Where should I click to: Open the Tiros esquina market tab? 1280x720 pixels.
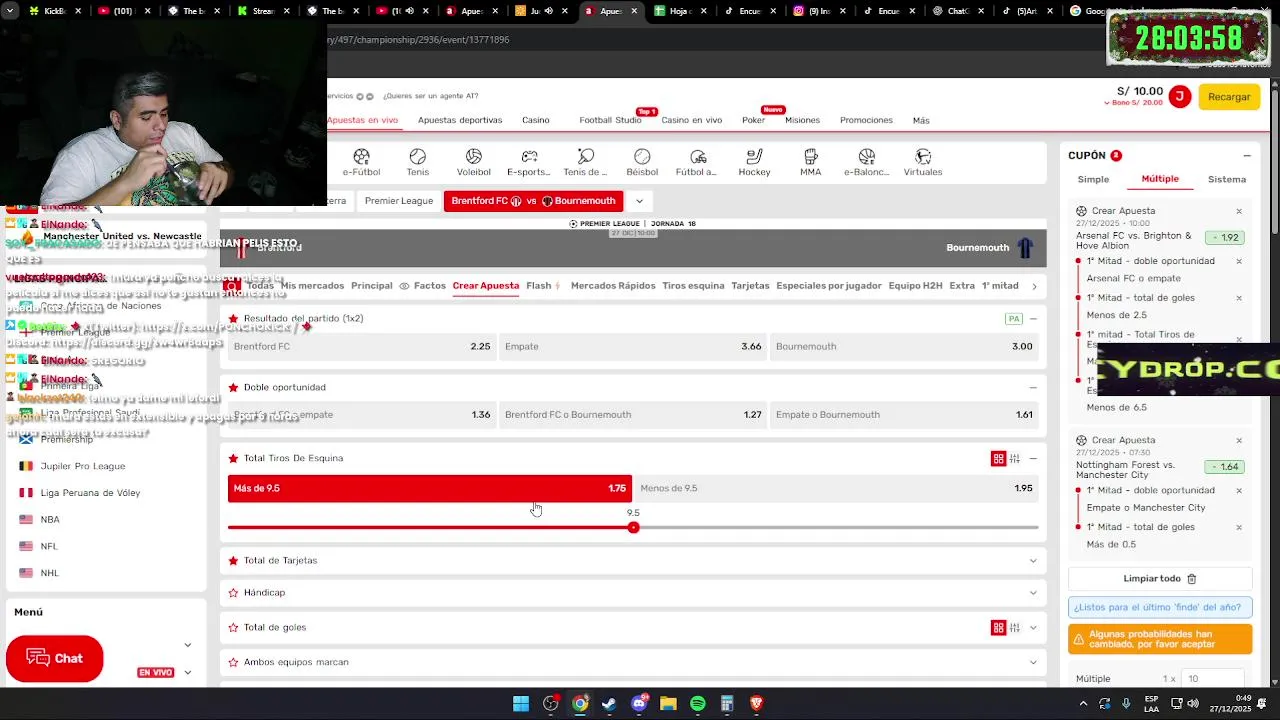click(693, 286)
